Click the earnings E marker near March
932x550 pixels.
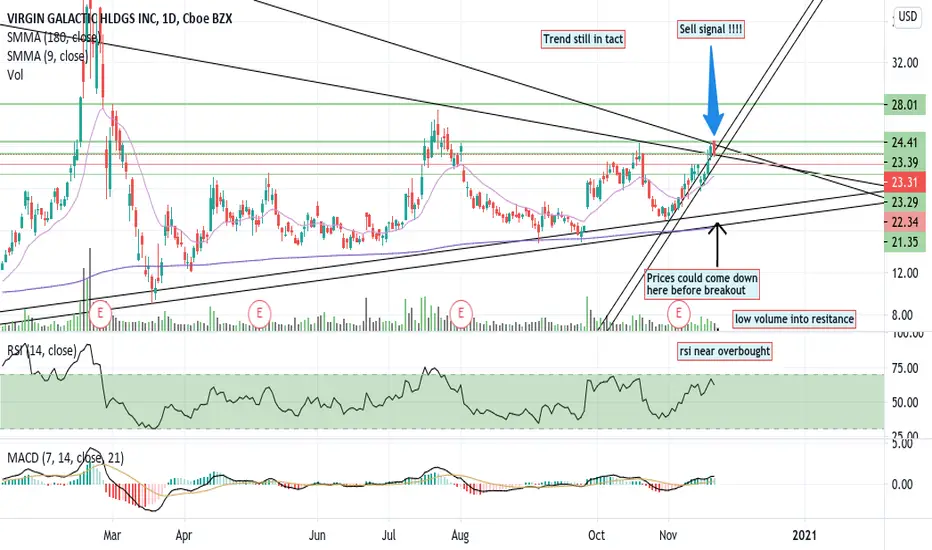pos(100,312)
